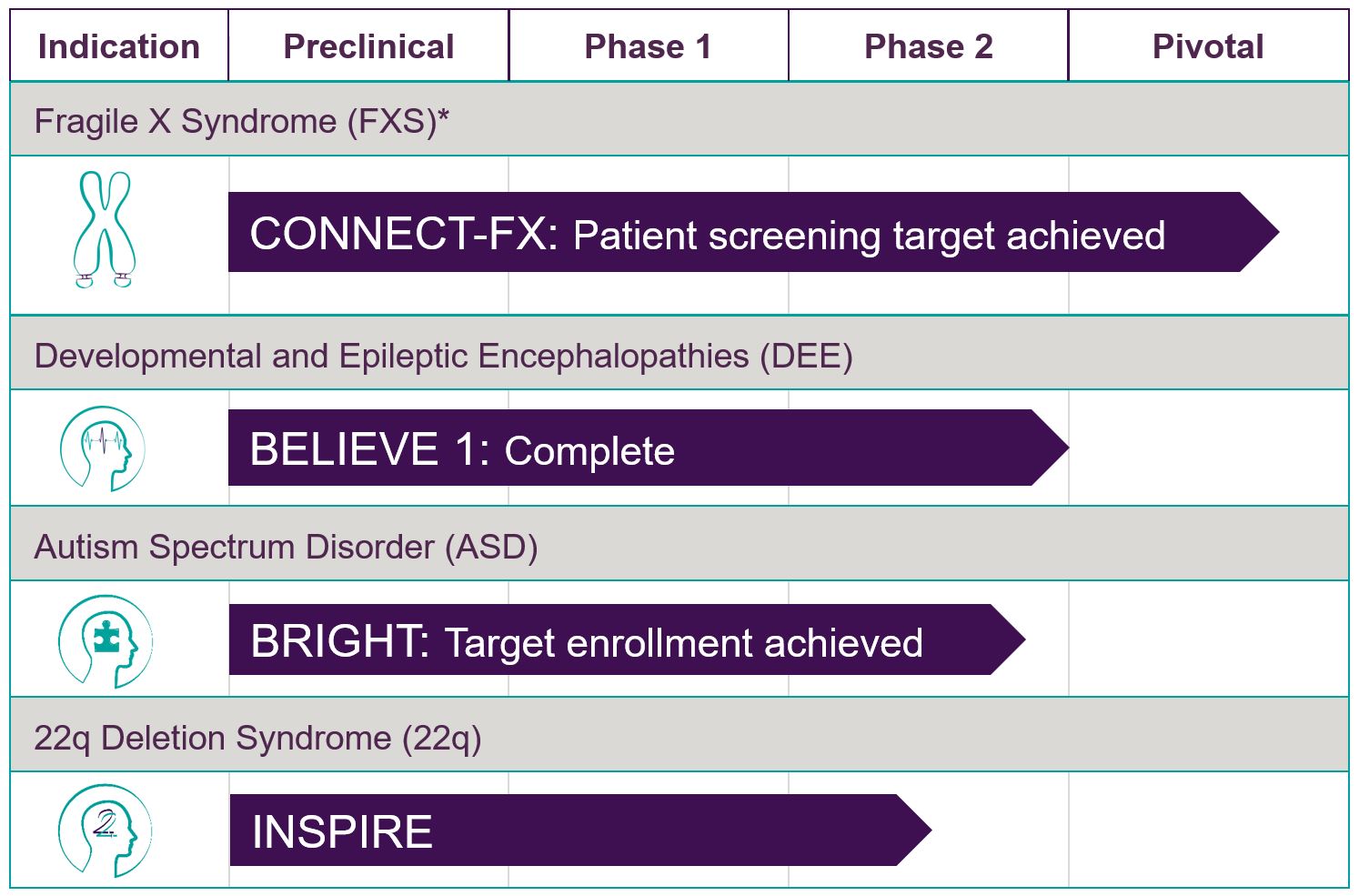
Task: Select the Phase 1 column header
Action: [649, 46]
